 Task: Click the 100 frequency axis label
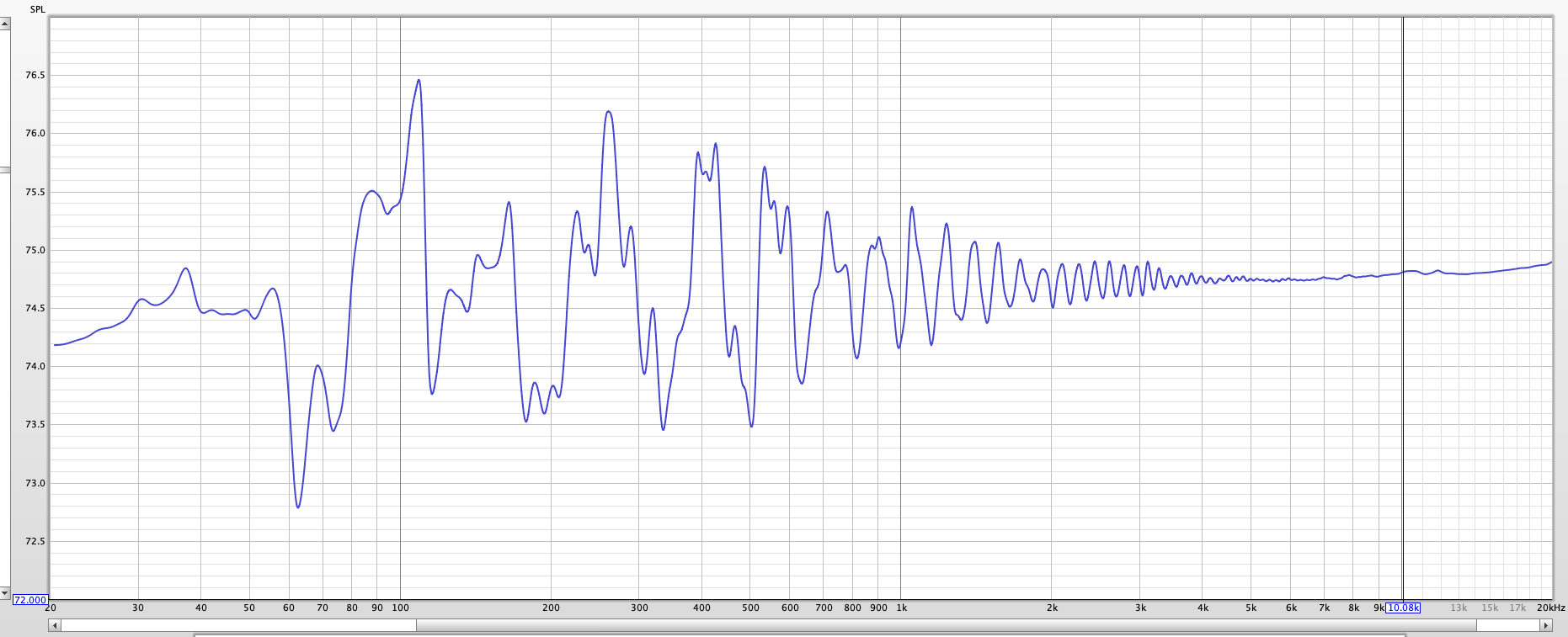tap(401, 608)
